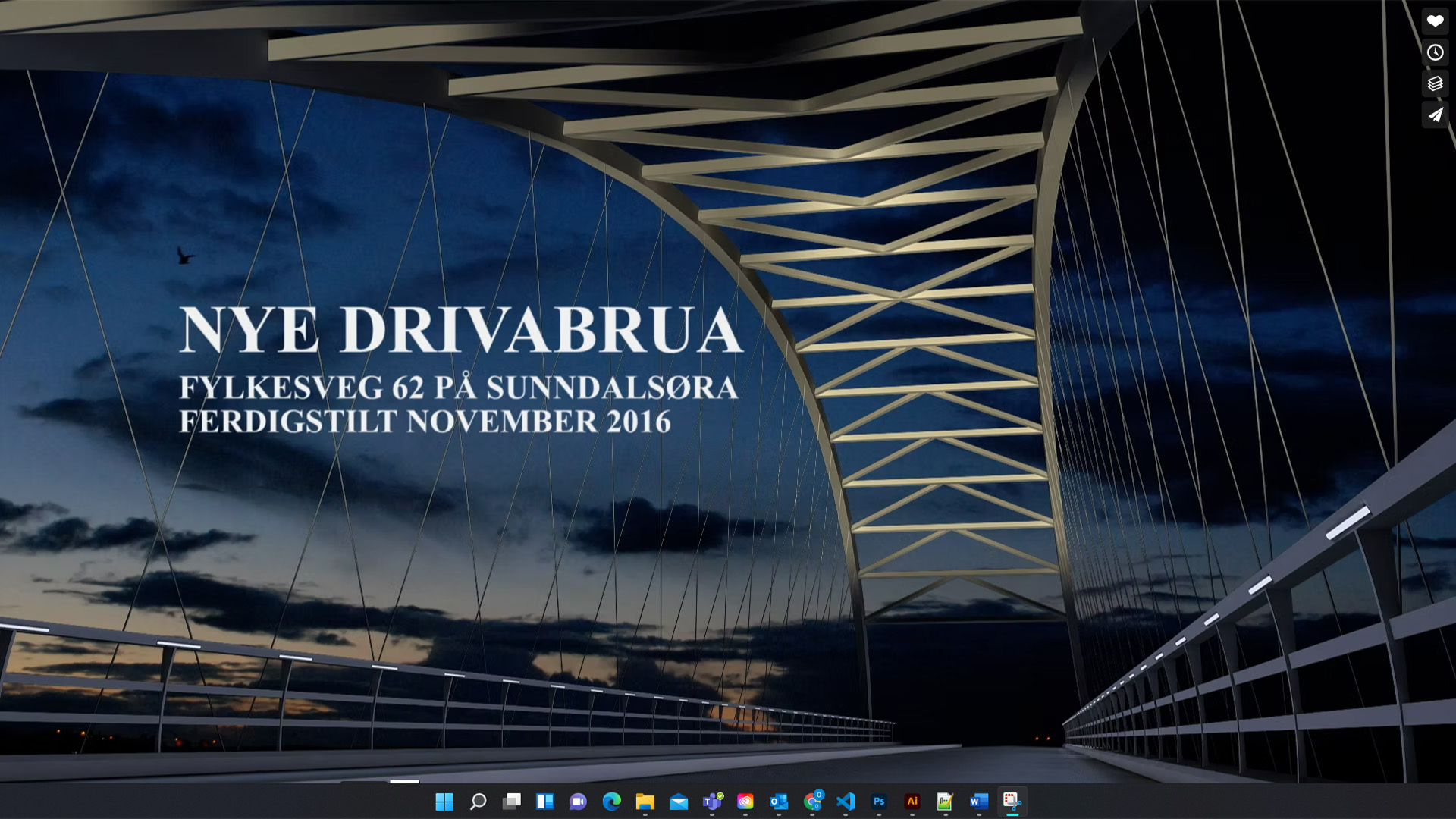1456x819 pixels.
Task: Open Adobe Illustrator from taskbar
Action: 912,802
